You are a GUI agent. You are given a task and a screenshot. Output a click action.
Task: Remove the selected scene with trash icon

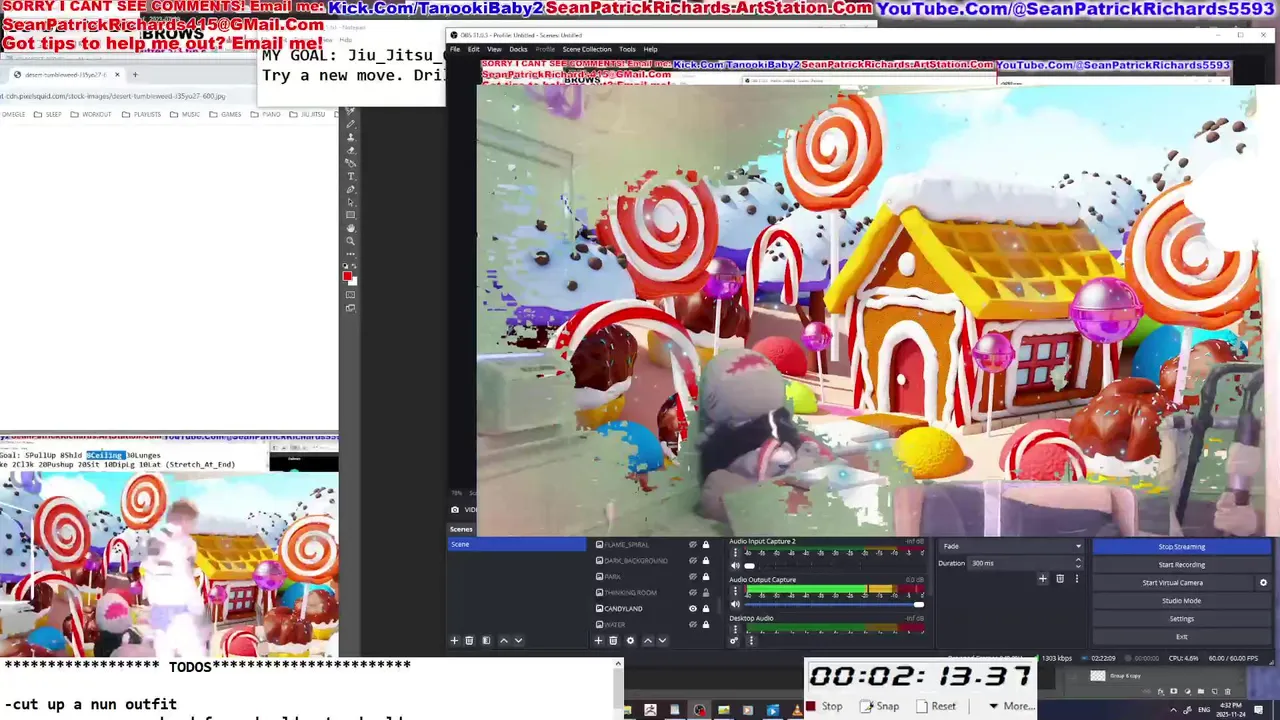point(469,641)
